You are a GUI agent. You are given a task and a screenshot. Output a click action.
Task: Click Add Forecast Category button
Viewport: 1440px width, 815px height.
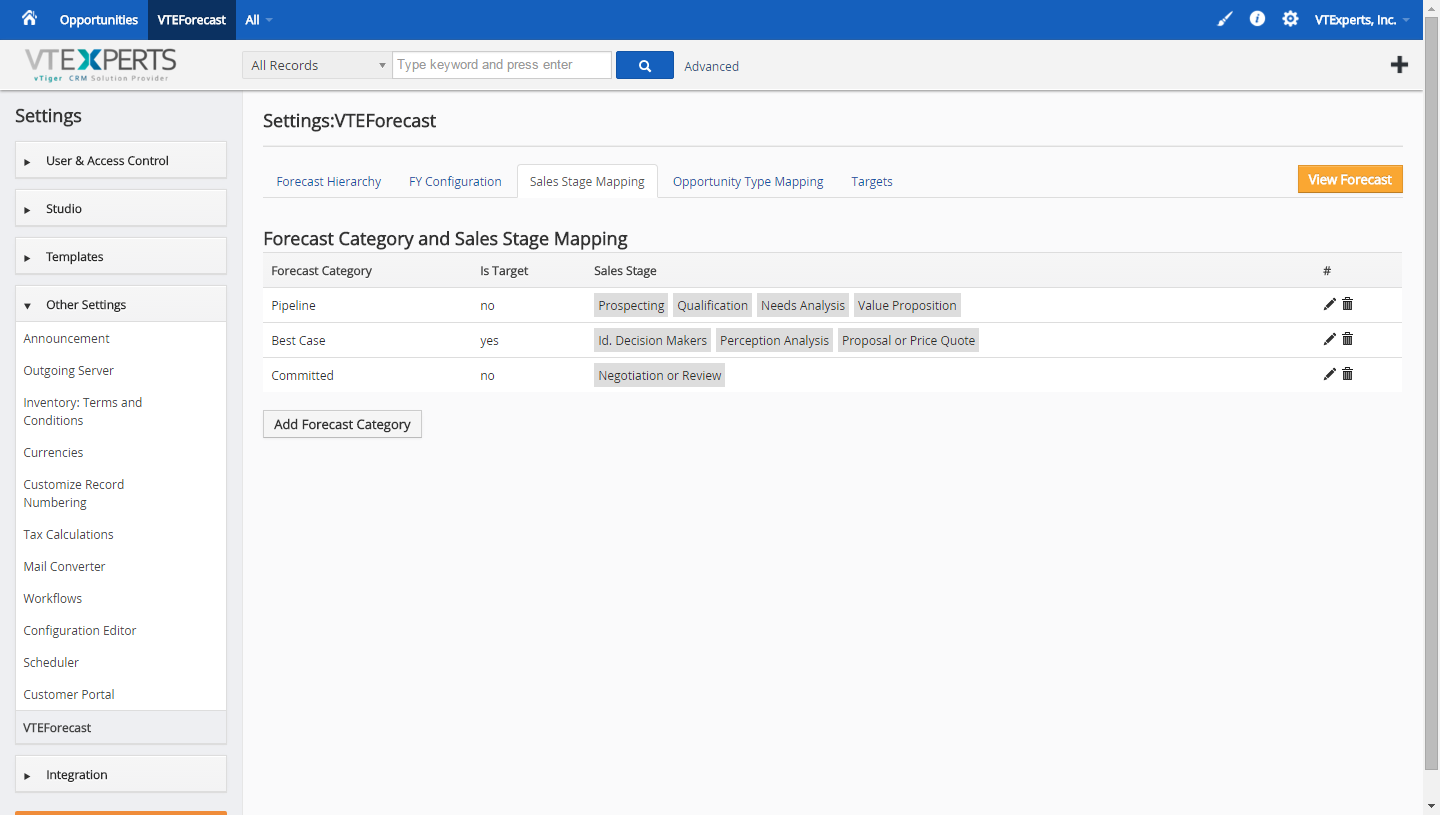tap(342, 424)
